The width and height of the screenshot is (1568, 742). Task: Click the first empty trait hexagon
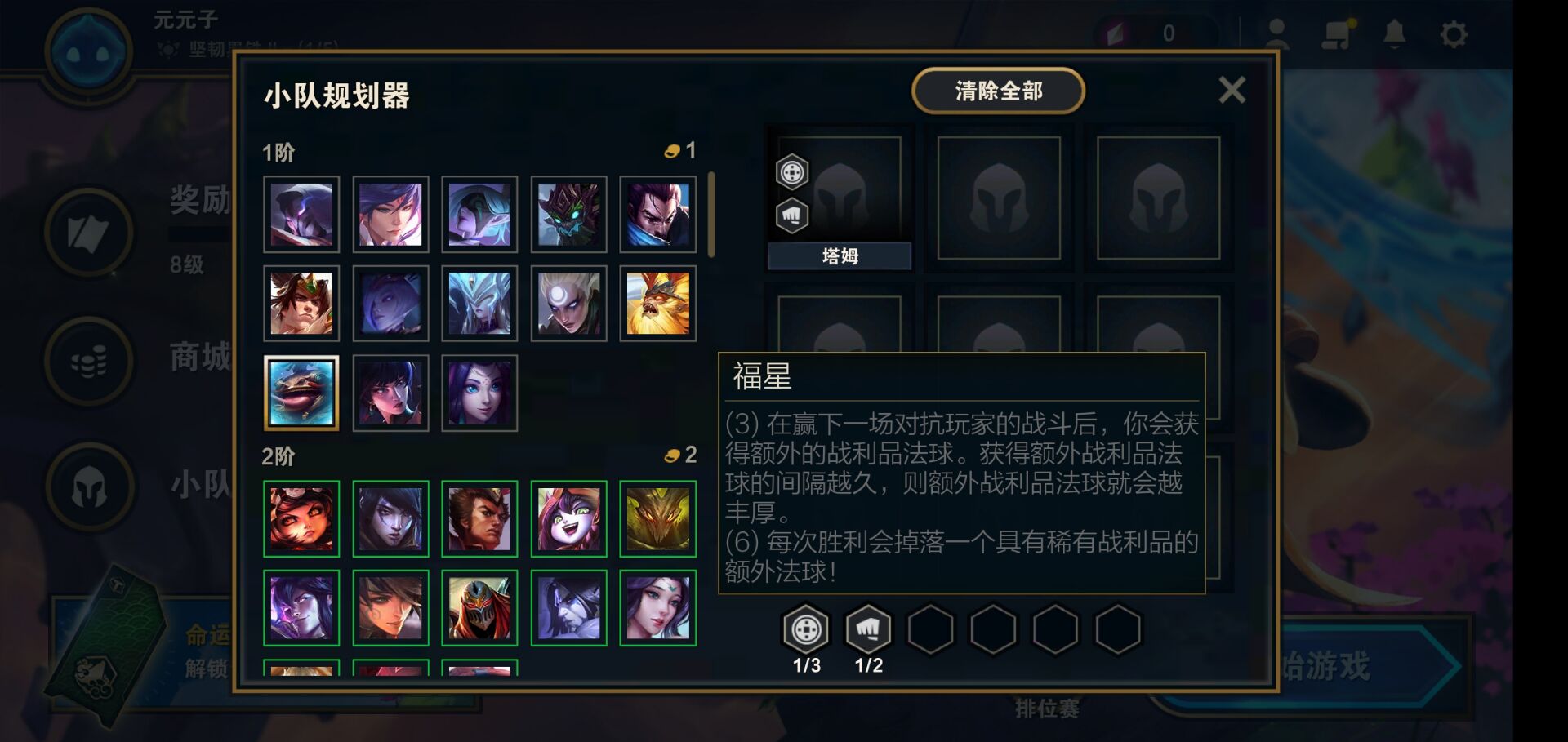(x=931, y=629)
